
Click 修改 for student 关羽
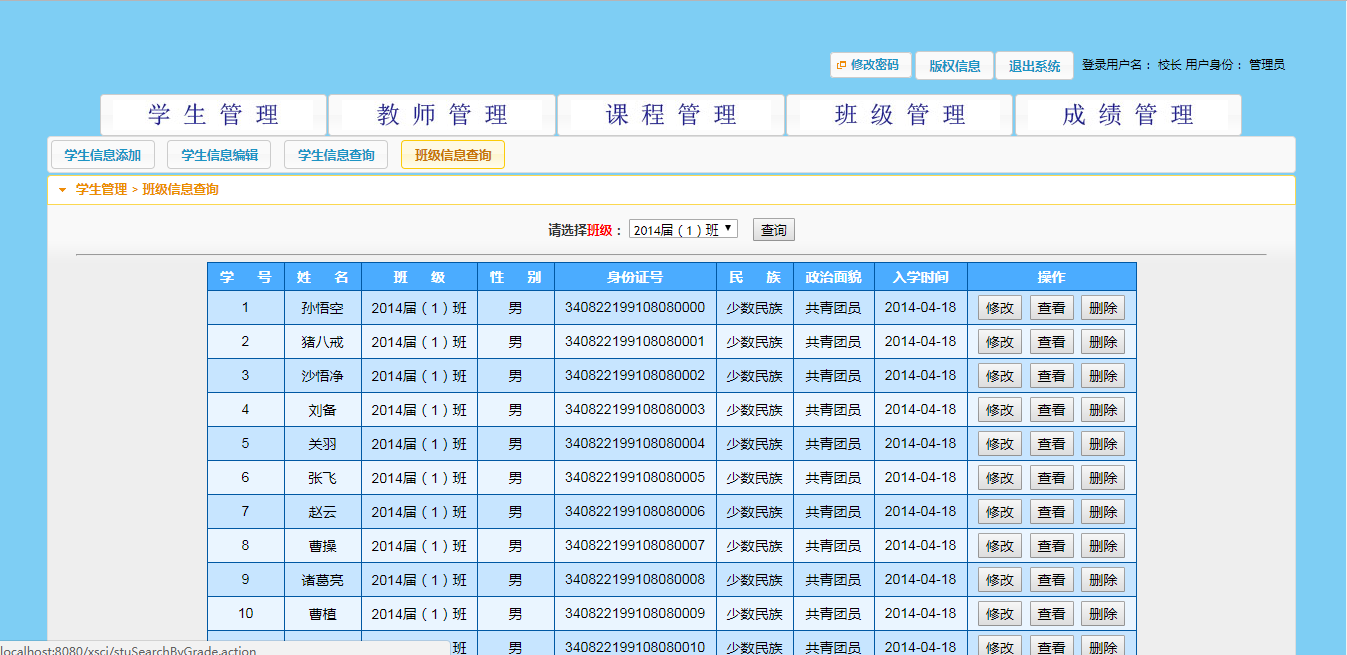pyautogui.click(x=1000, y=444)
